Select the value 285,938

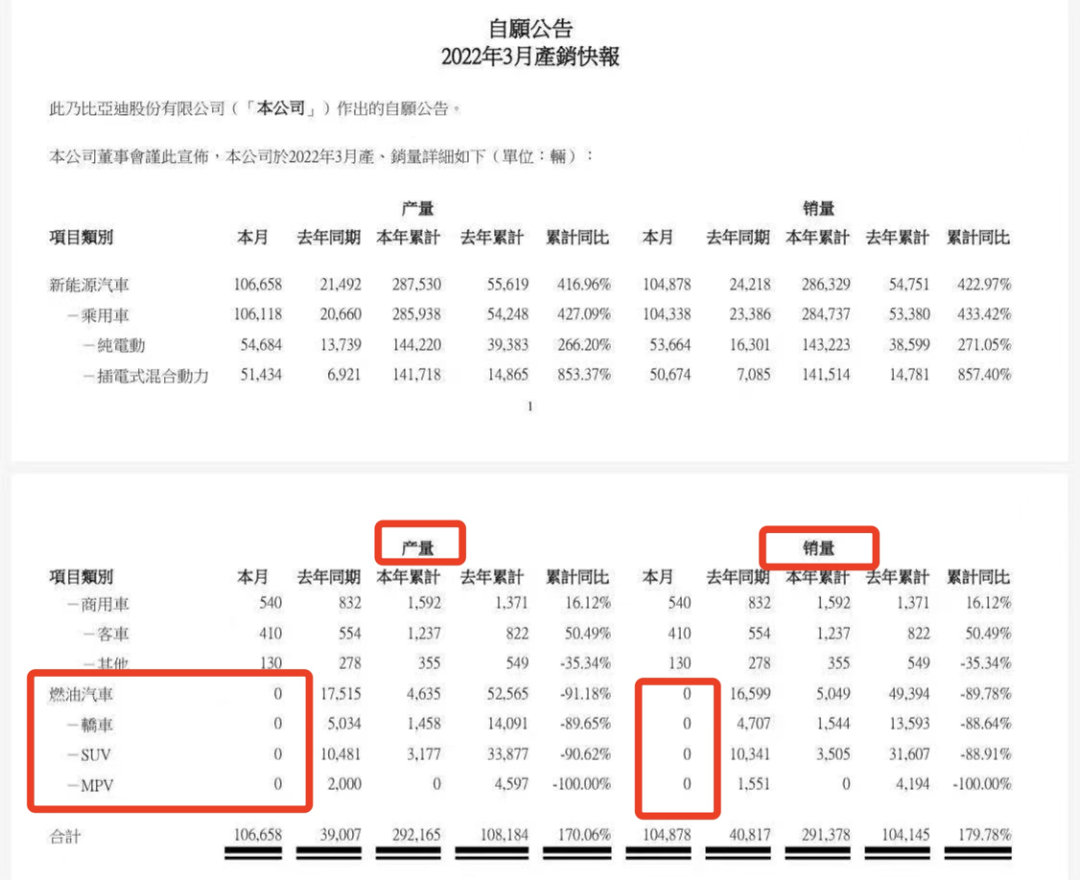point(417,314)
